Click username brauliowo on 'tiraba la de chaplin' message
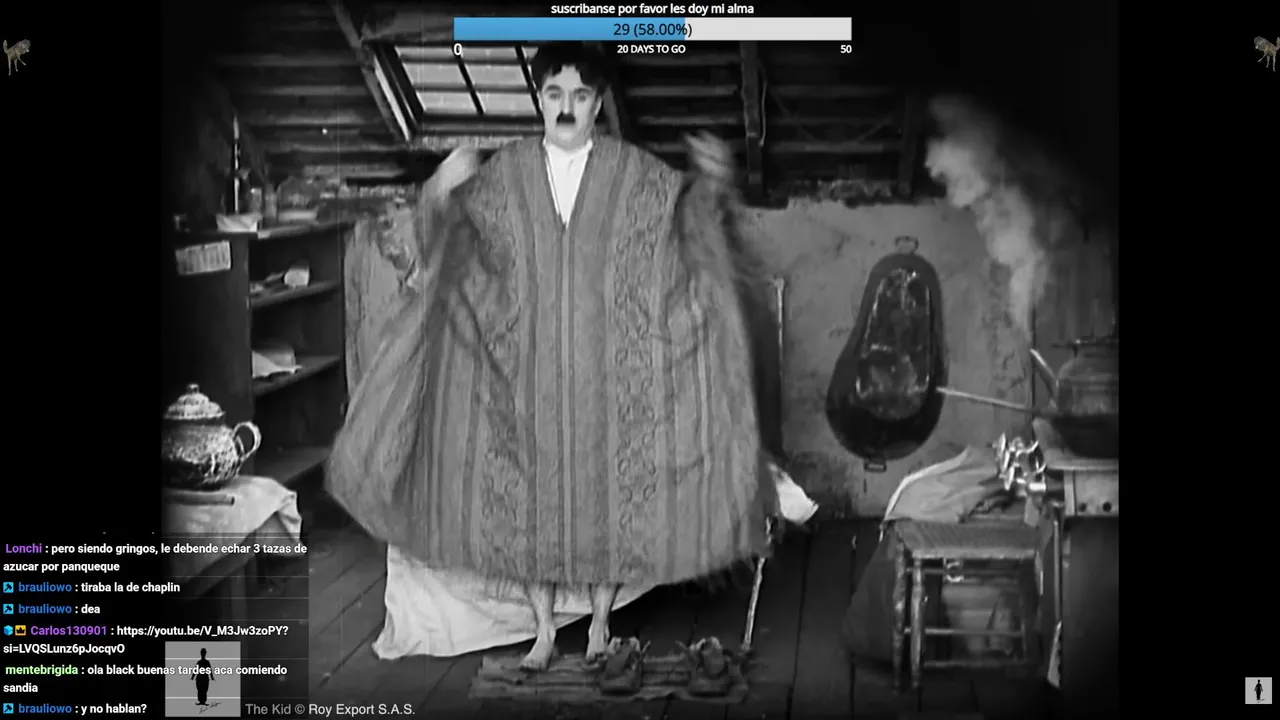The image size is (1280, 720). pyautogui.click(x=45, y=588)
